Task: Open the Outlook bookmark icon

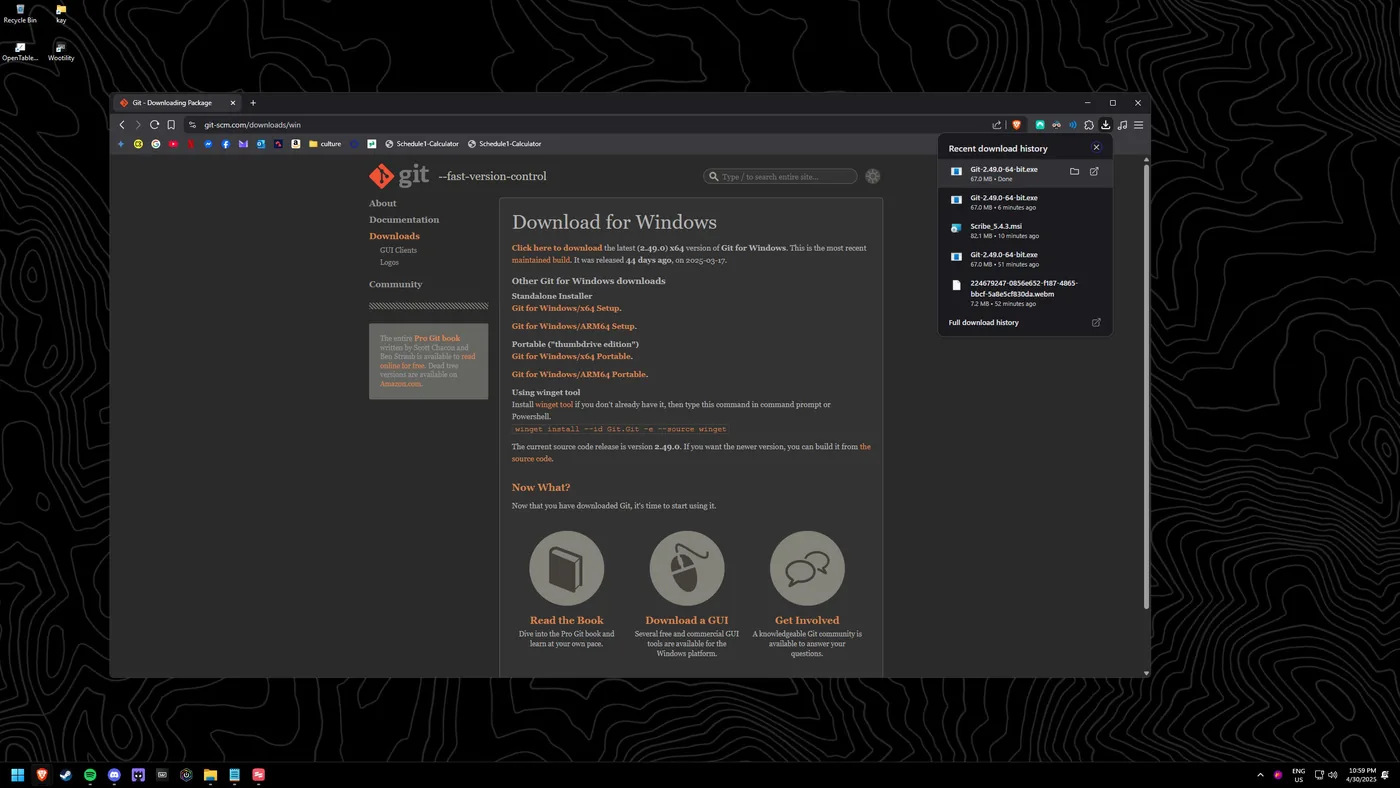Action: point(261,144)
